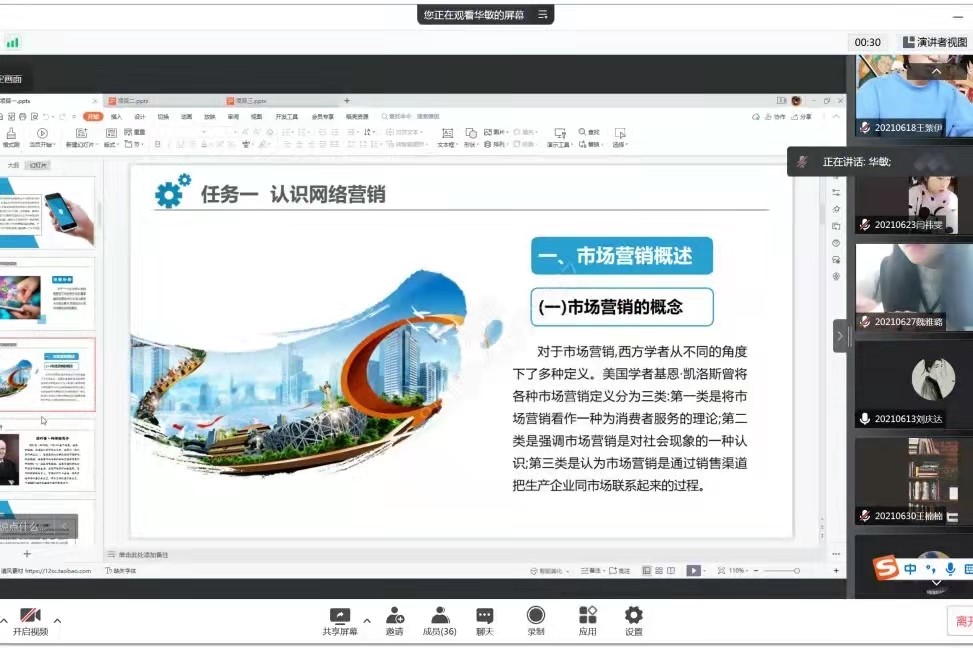
Task: Collapse the participant video side panel
Action: pyautogui.click(x=840, y=336)
